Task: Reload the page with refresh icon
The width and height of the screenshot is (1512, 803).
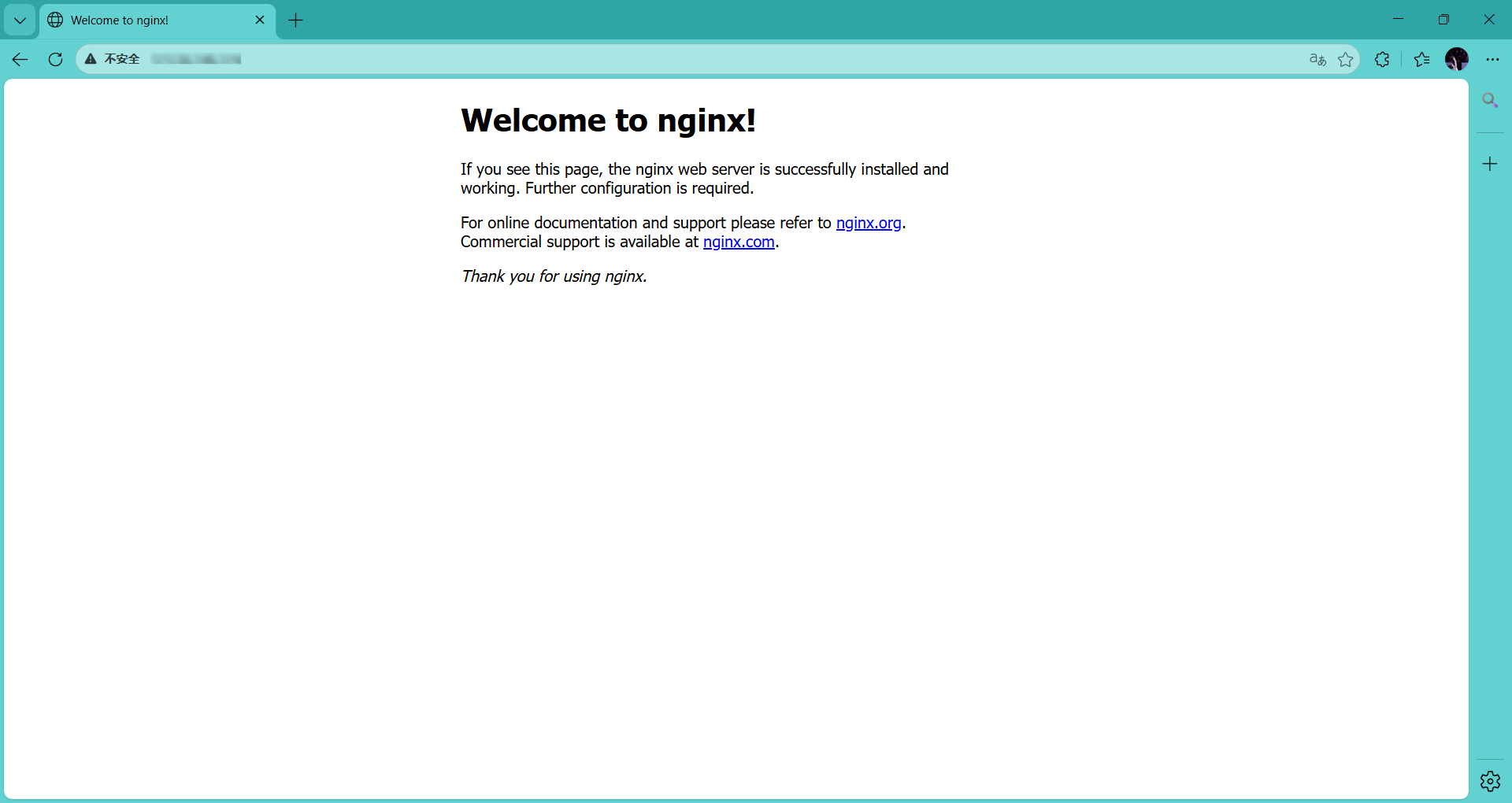Action: point(55,59)
